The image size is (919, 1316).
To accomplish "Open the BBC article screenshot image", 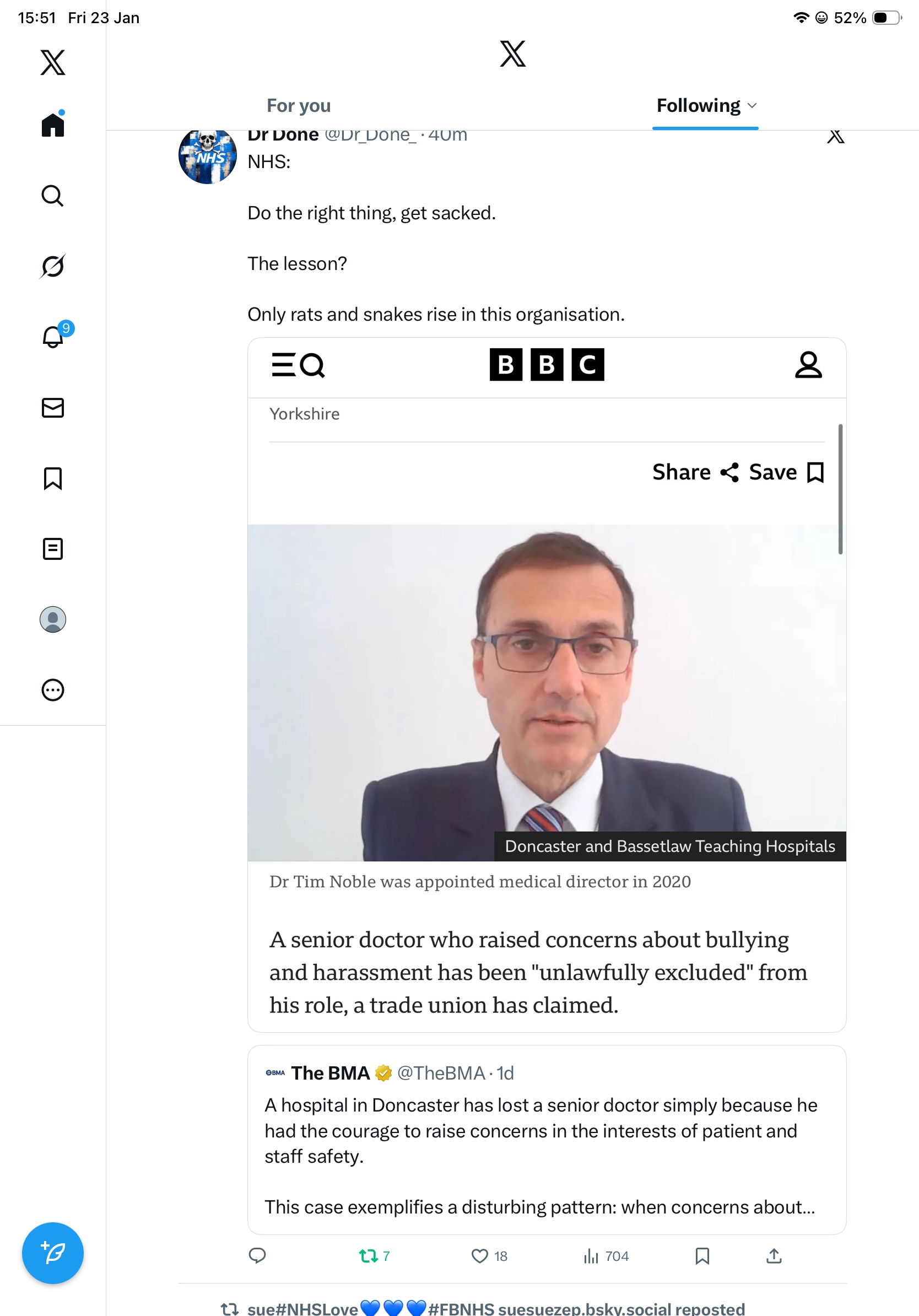I will click(x=546, y=684).
